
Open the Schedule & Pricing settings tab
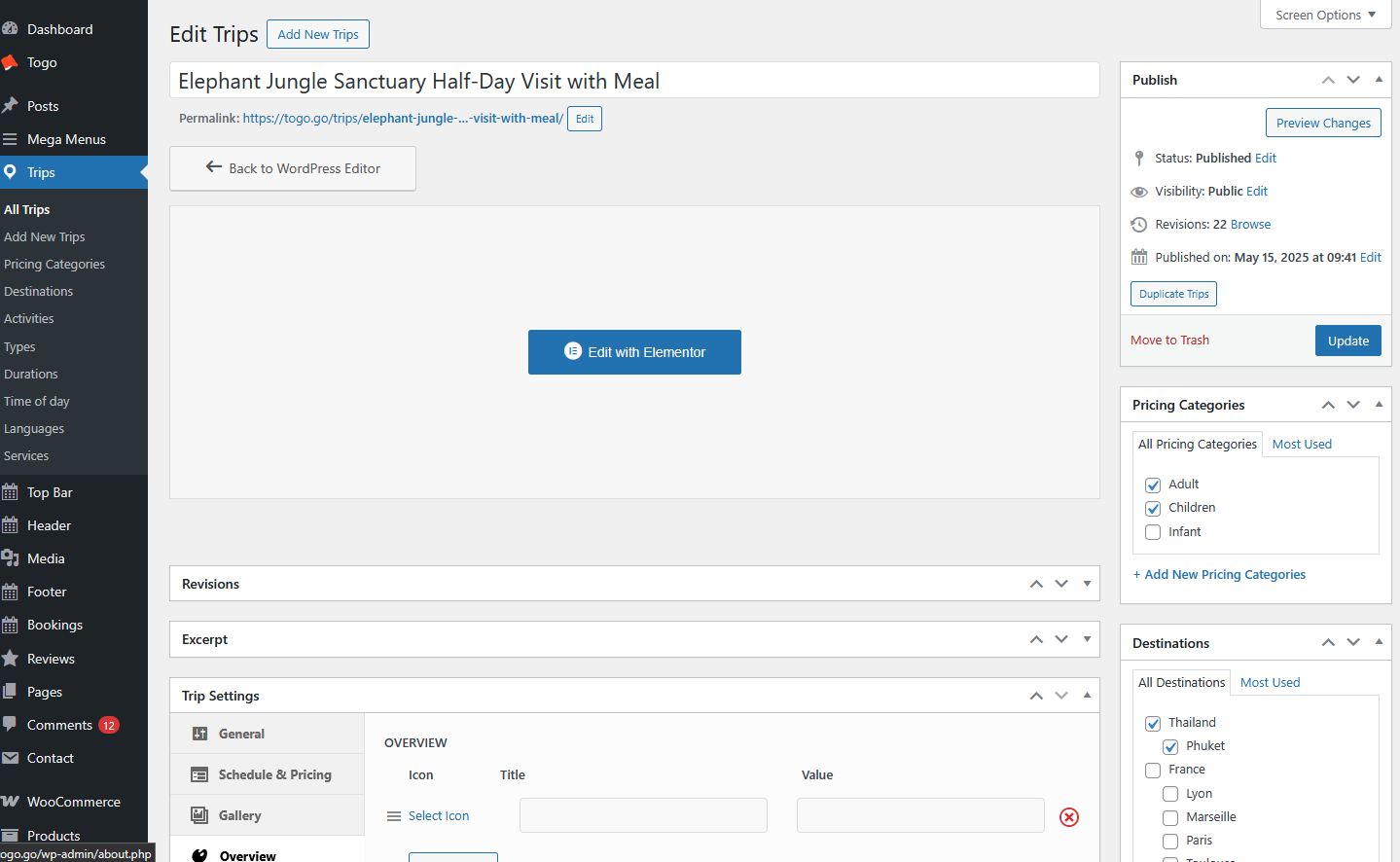[274, 774]
